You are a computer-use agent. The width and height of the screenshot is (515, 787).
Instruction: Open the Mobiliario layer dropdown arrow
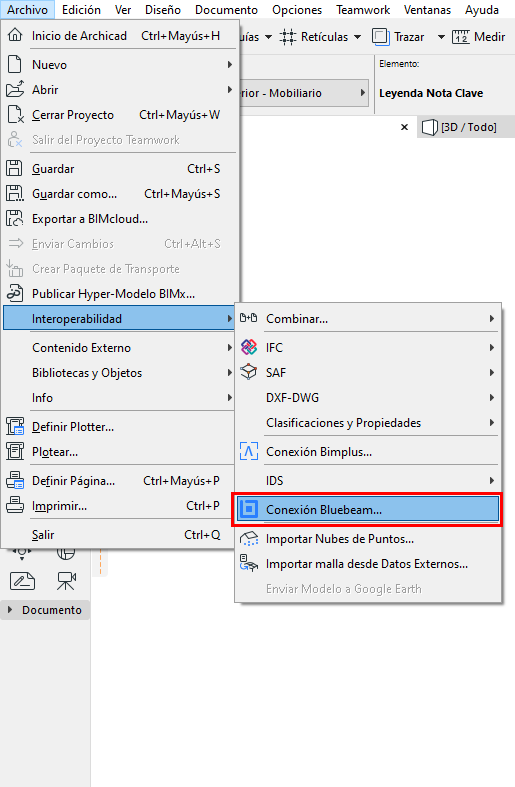pos(362,93)
